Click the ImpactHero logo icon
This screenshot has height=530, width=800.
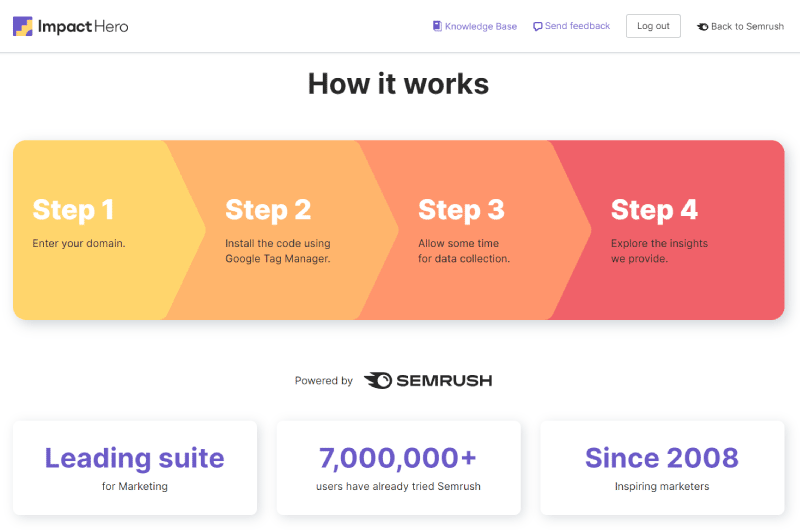pos(22,26)
